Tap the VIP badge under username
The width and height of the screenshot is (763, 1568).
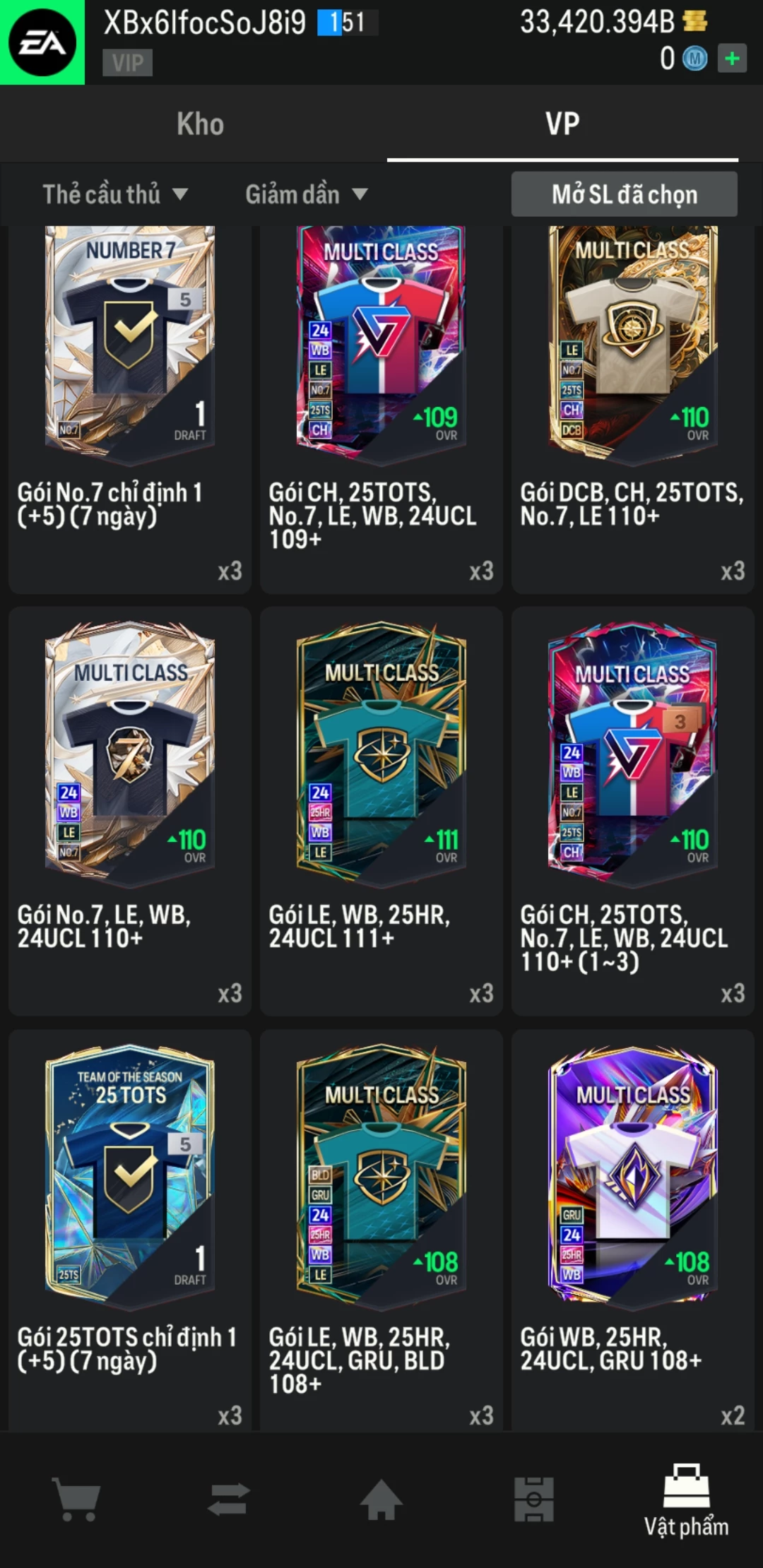128,63
